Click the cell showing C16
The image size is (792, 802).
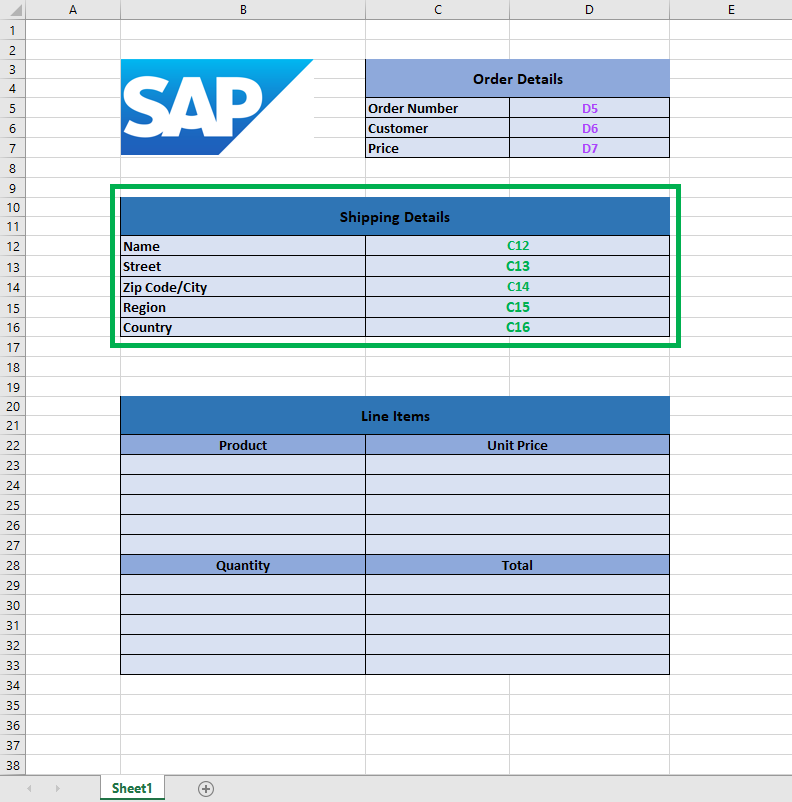(517, 327)
